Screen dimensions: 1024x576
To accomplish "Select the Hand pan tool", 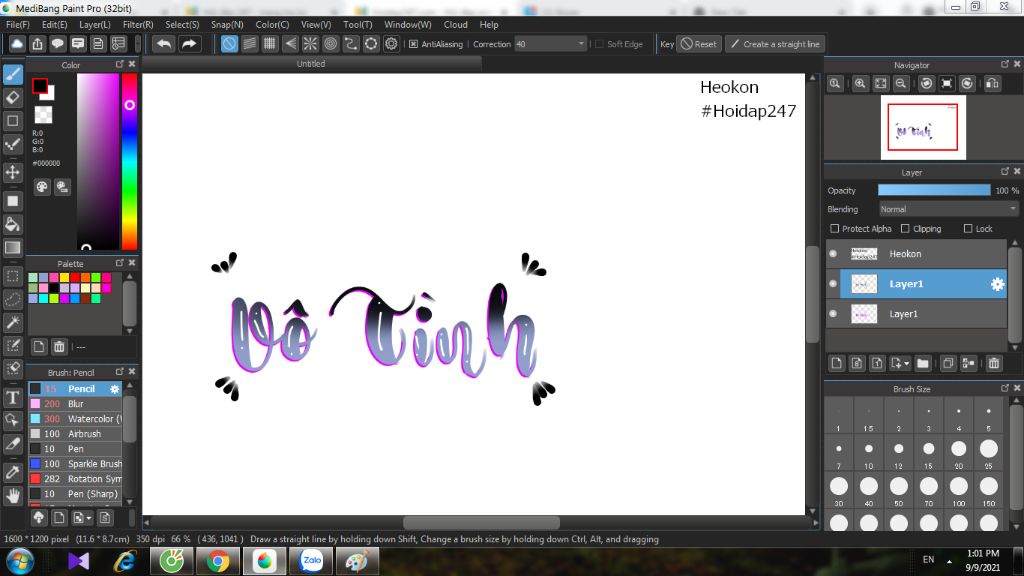I will (x=12, y=496).
